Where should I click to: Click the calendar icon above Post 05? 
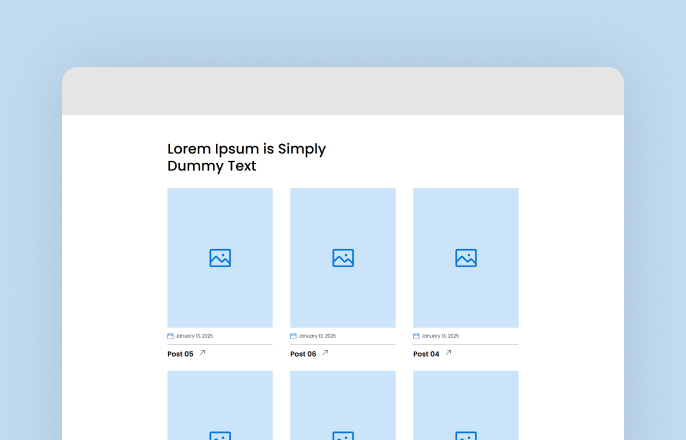171,336
